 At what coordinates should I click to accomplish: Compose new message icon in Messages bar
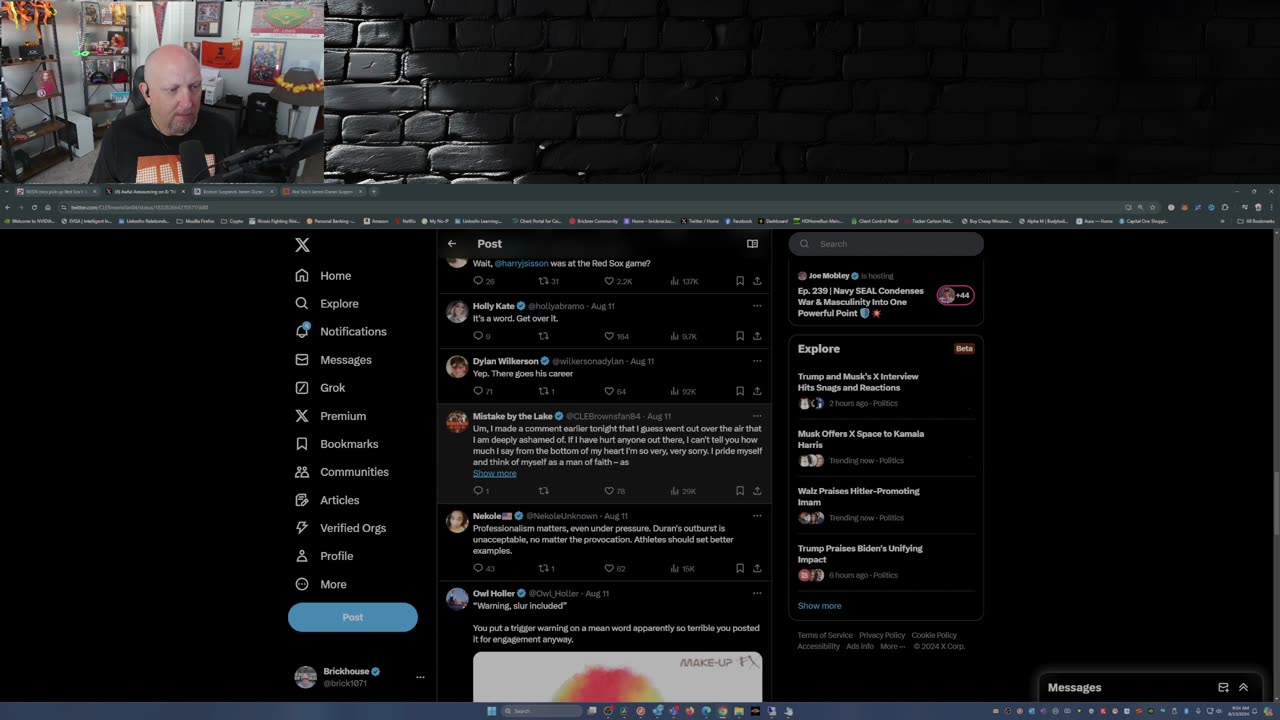1223,687
